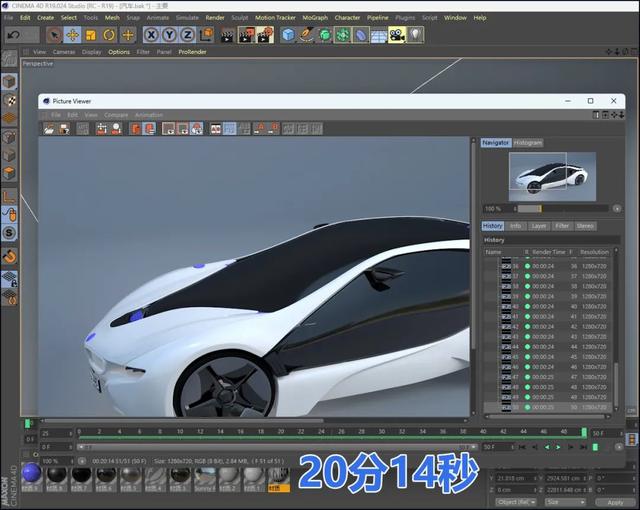Click the Enable Axis L-shaped icon
Image resolution: width=640 pixels, height=510 pixels.
pyautogui.click(x=9, y=197)
